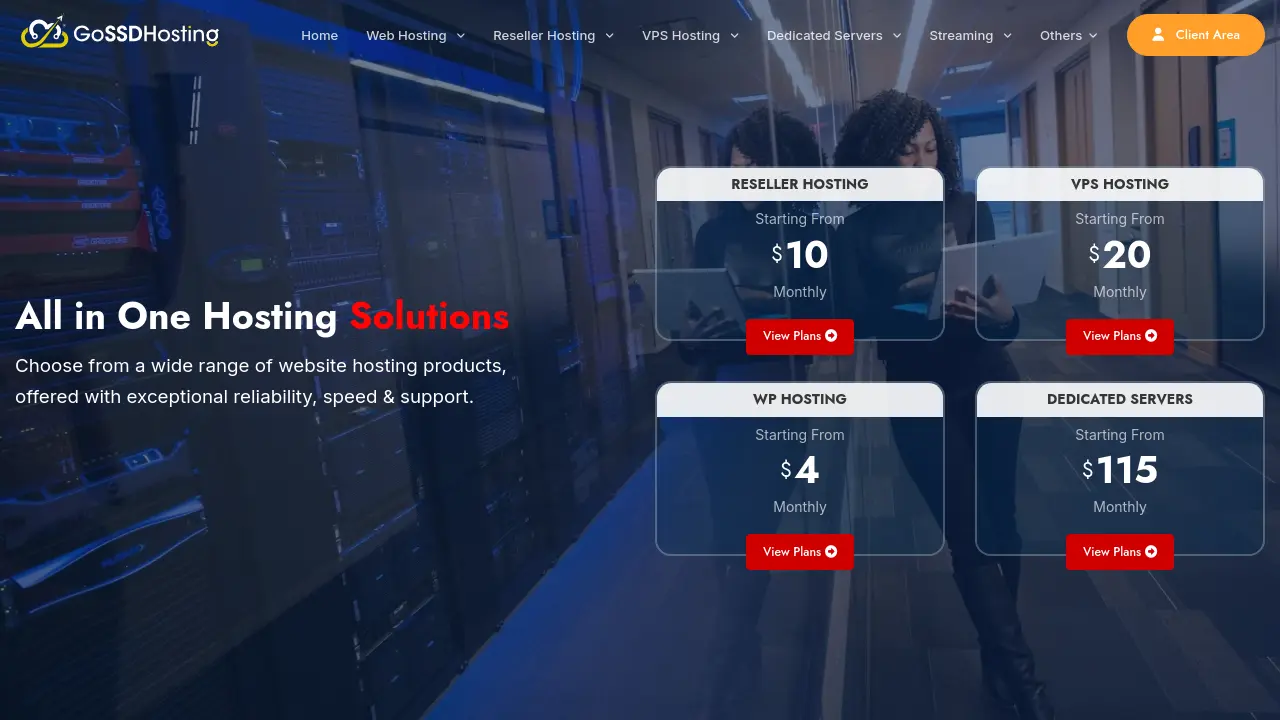Screen dimensions: 1280x720
Task: Click the GoSSDHosting logo
Action: point(120,32)
